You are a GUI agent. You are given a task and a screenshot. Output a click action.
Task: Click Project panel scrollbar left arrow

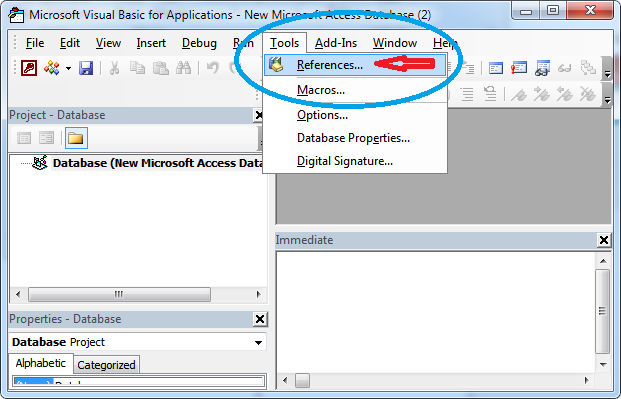(x=18, y=294)
